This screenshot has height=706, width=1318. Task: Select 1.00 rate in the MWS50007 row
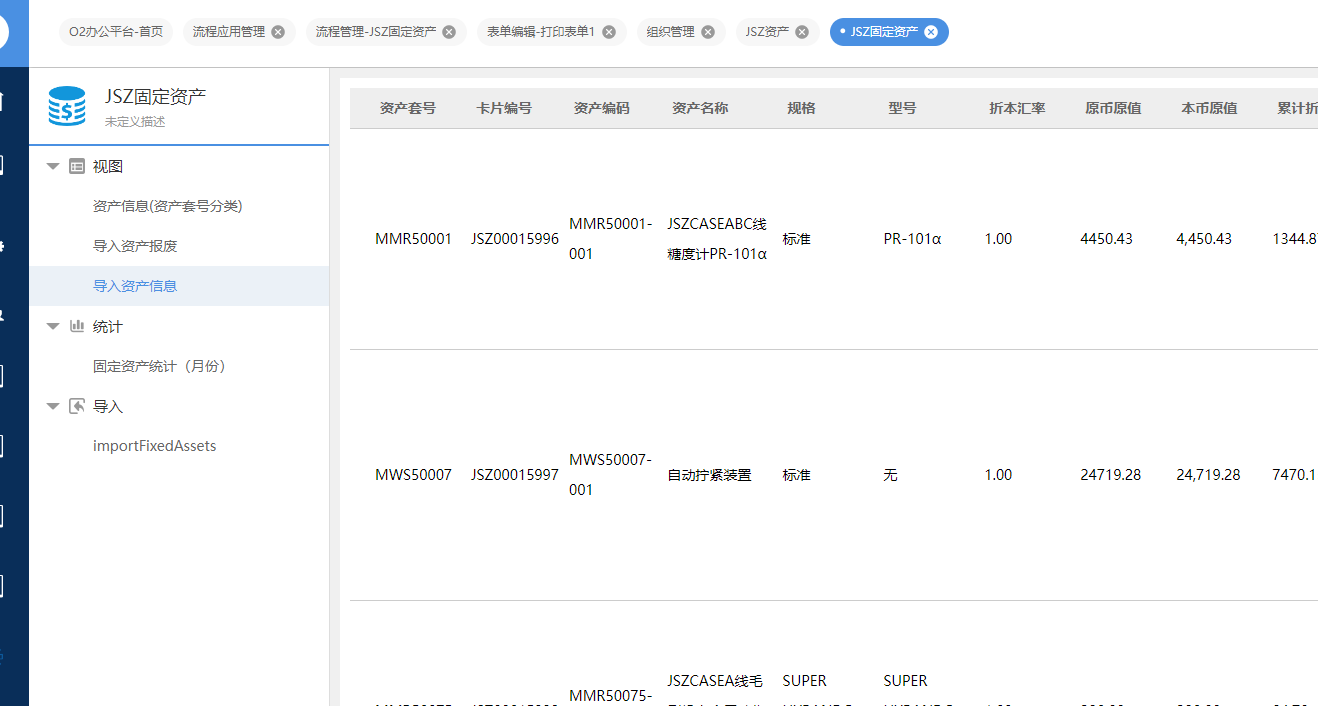[x=998, y=475]
